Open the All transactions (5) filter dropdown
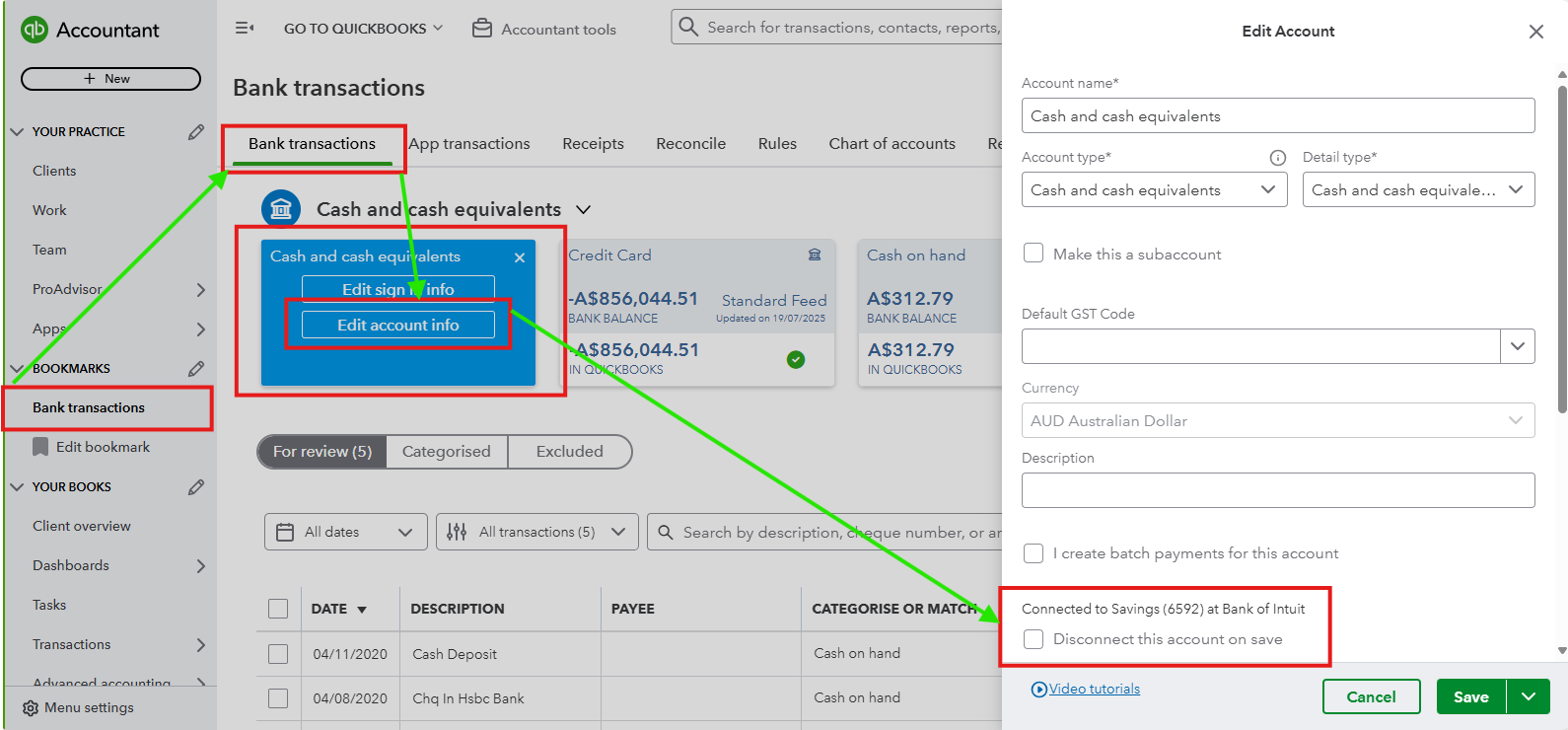The image size is (1568, 730). (537, 532)
